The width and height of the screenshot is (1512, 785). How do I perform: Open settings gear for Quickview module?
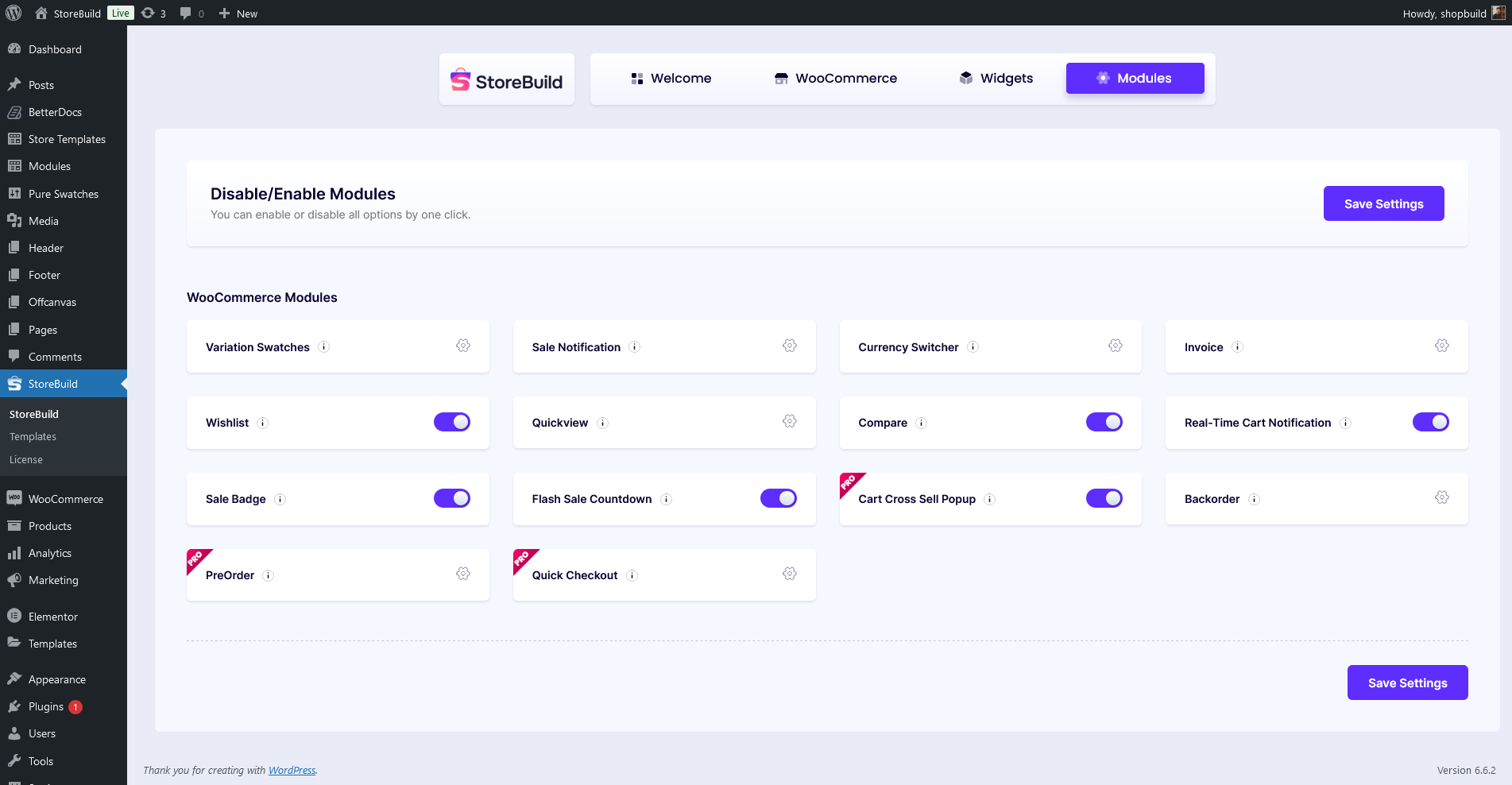click(x=790, y=421)
